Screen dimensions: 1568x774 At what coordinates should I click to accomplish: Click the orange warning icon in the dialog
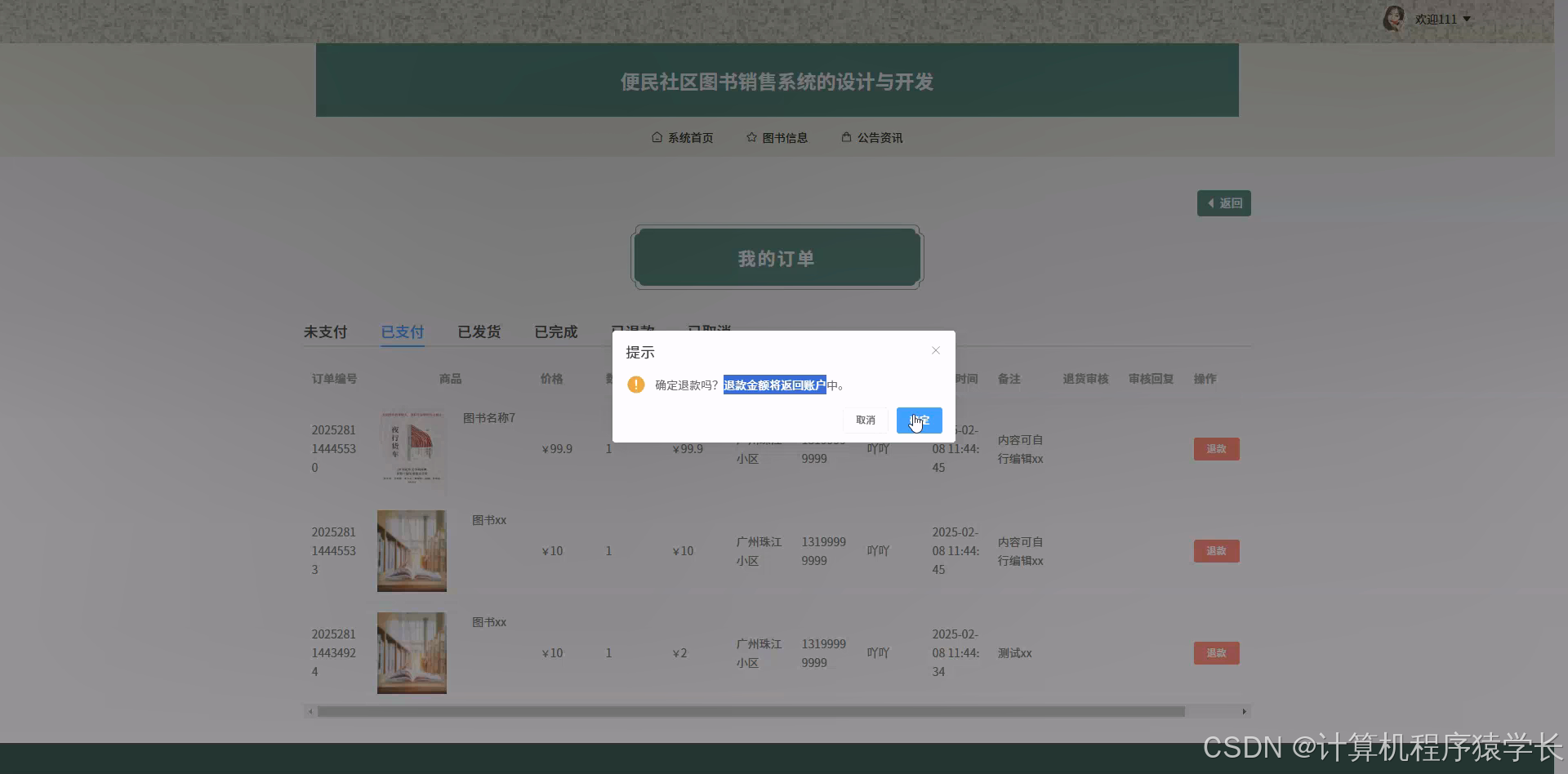(636, 385)
